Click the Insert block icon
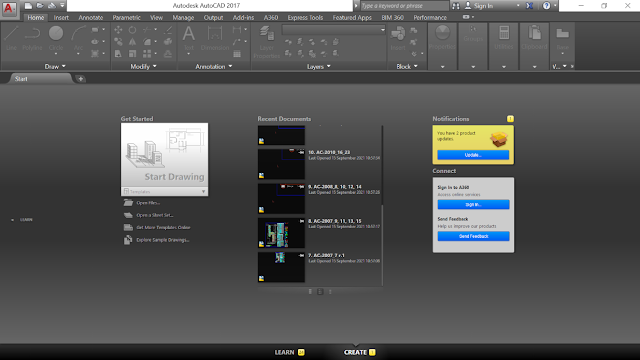This screenshot has width=640, height=360. point(398,38)
